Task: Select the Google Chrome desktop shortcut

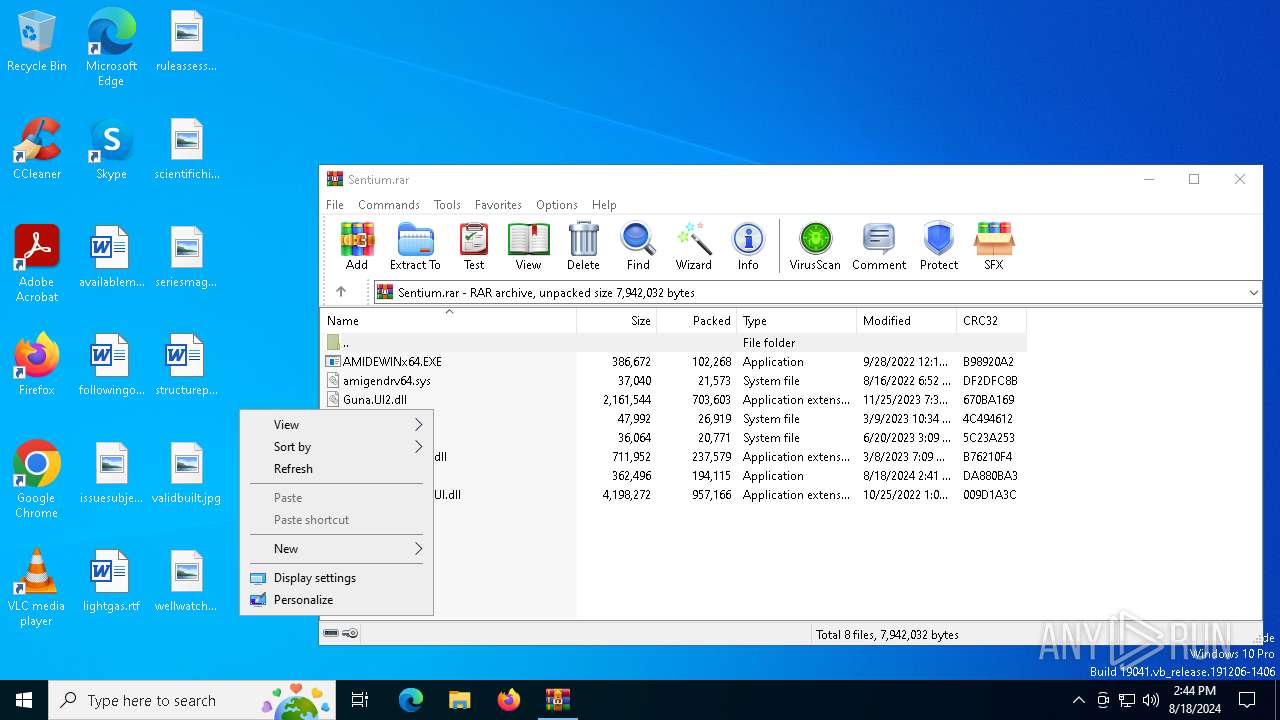Action: tap(37, 480)
